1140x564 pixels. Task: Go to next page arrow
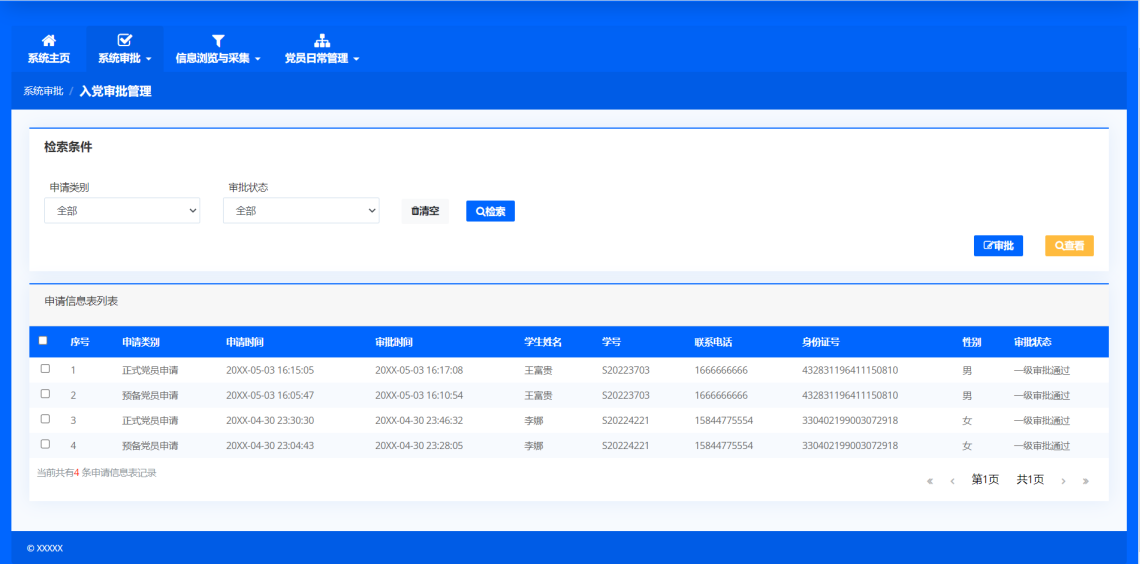pyautogui.click(x=1063, y=480)
